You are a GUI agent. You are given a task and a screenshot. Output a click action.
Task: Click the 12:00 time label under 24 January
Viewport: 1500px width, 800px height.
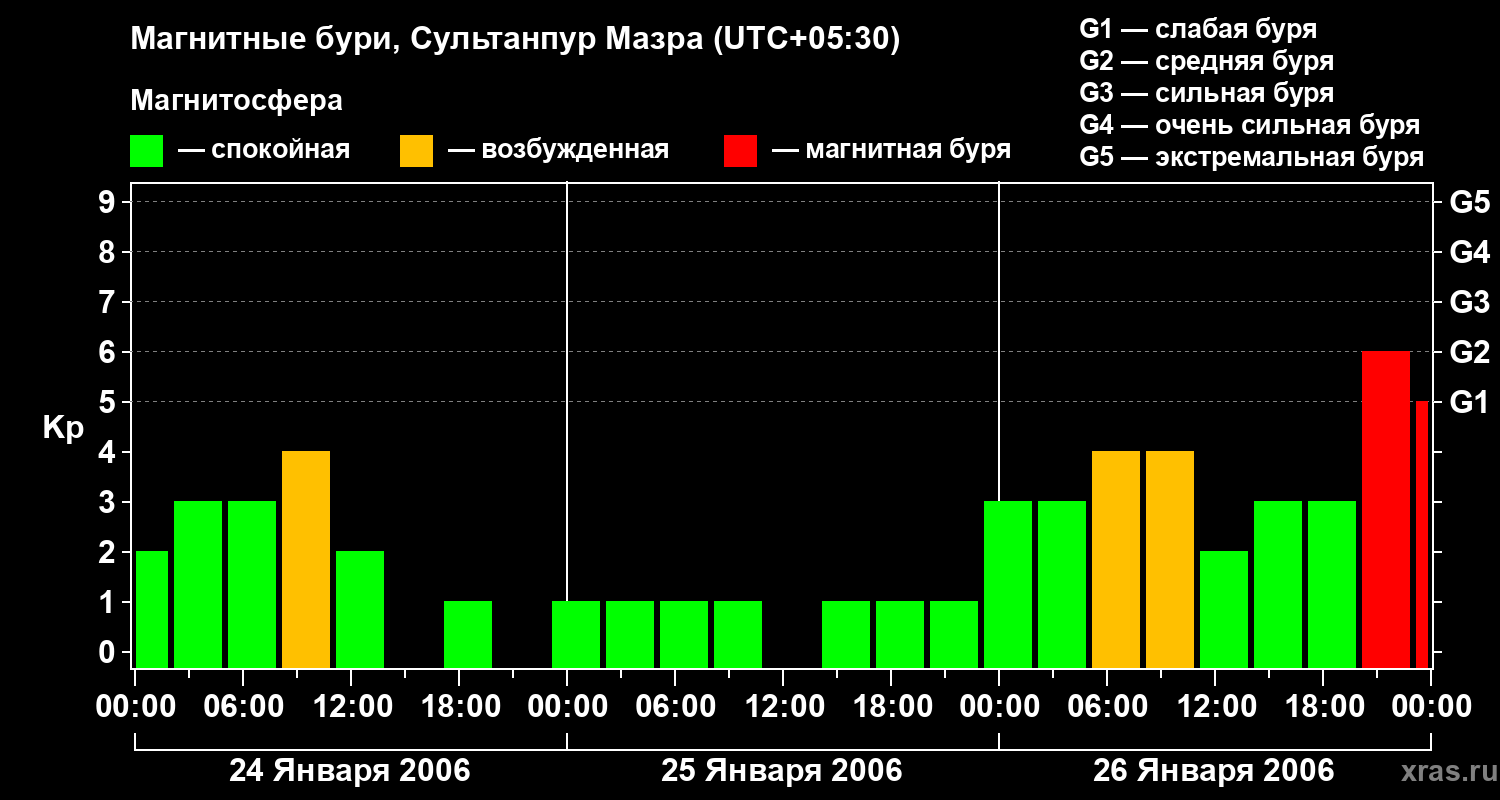(x=351, y=707)
